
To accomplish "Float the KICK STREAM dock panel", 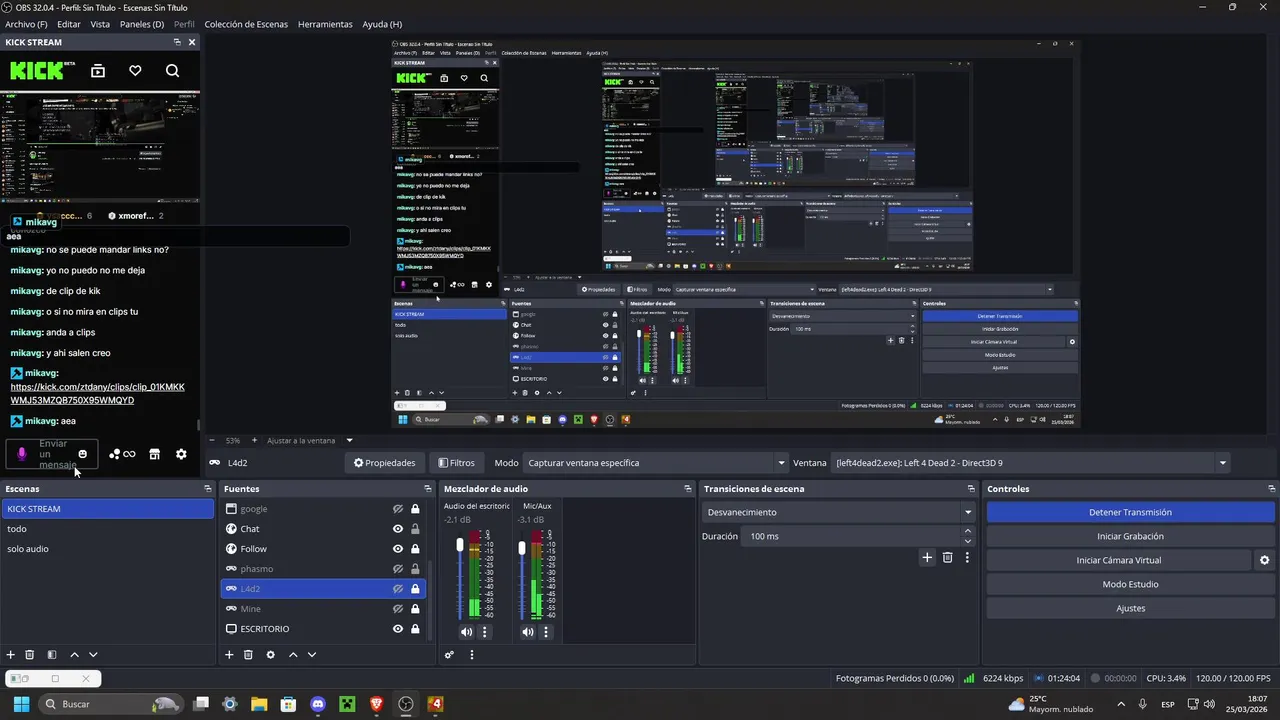I will pyautogui.click(x=177, y=42).
